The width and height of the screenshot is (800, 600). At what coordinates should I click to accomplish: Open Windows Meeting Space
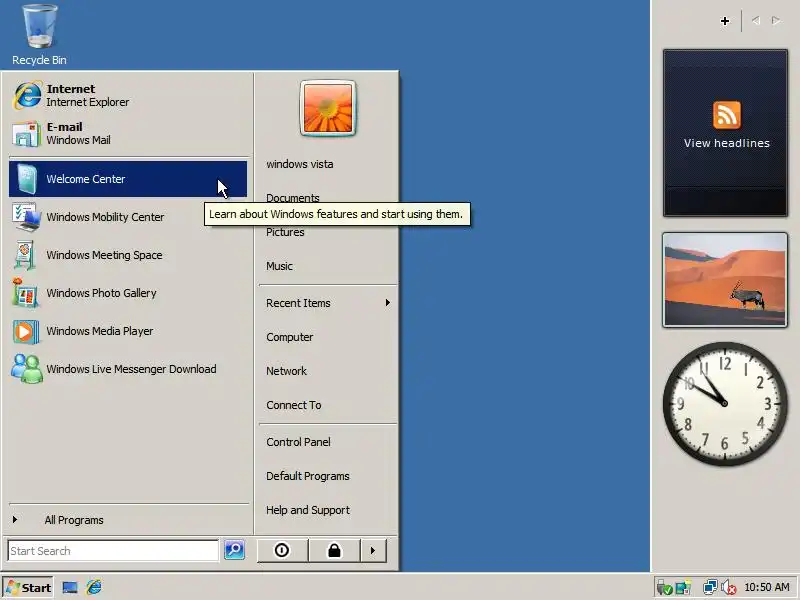tap(128, 255)
